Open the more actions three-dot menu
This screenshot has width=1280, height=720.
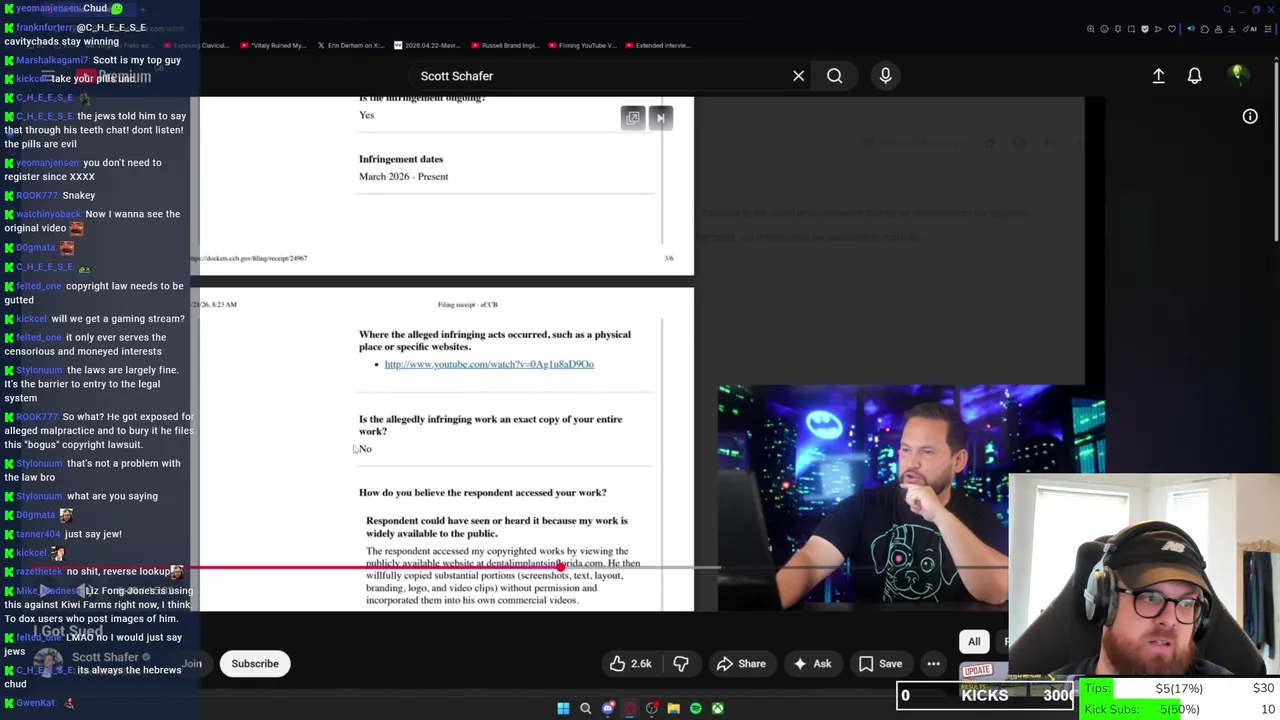coord(933,664)
